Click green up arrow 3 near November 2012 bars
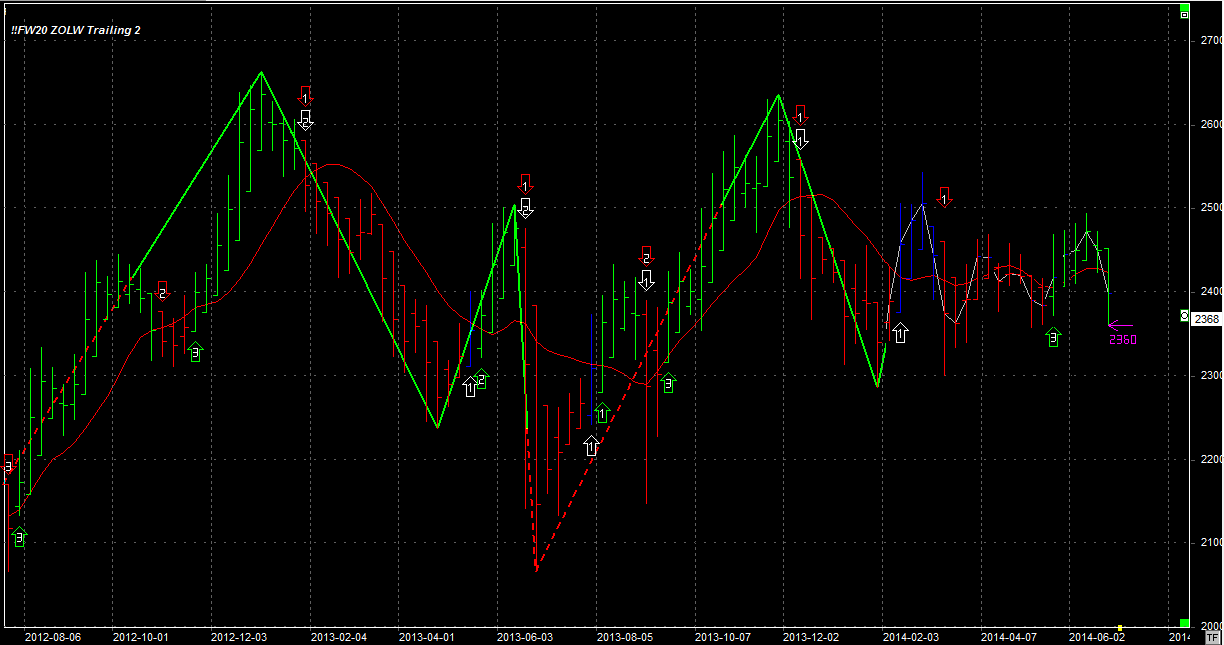 coord(195,352)
